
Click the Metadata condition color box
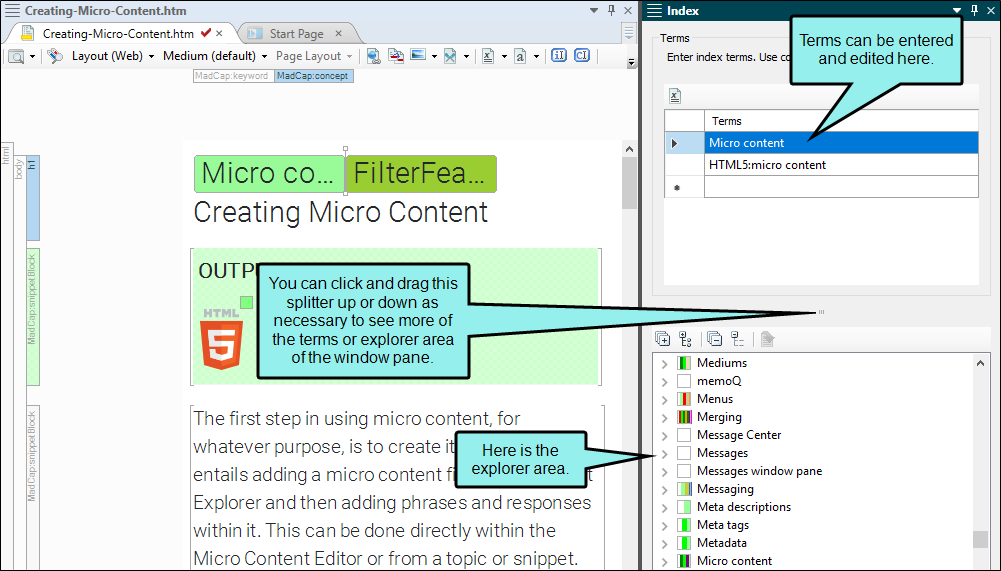(684, 543)
